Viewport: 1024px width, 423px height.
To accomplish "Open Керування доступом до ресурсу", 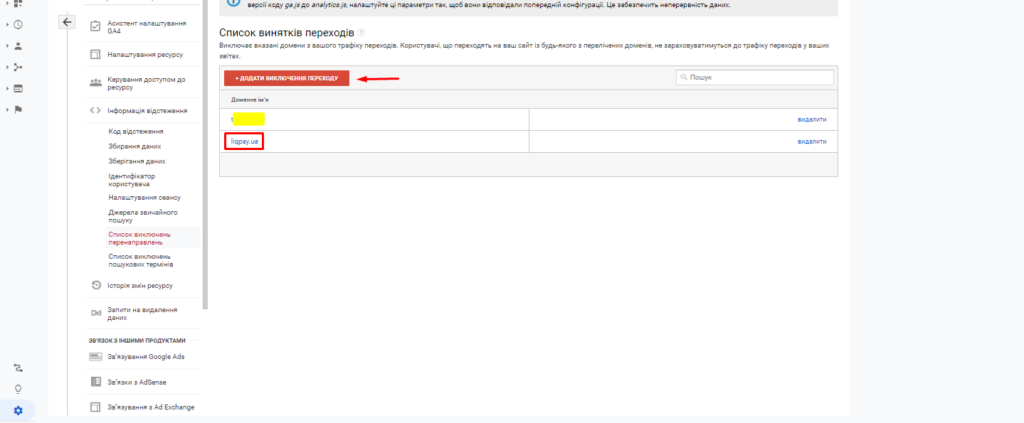I will 146,83.
